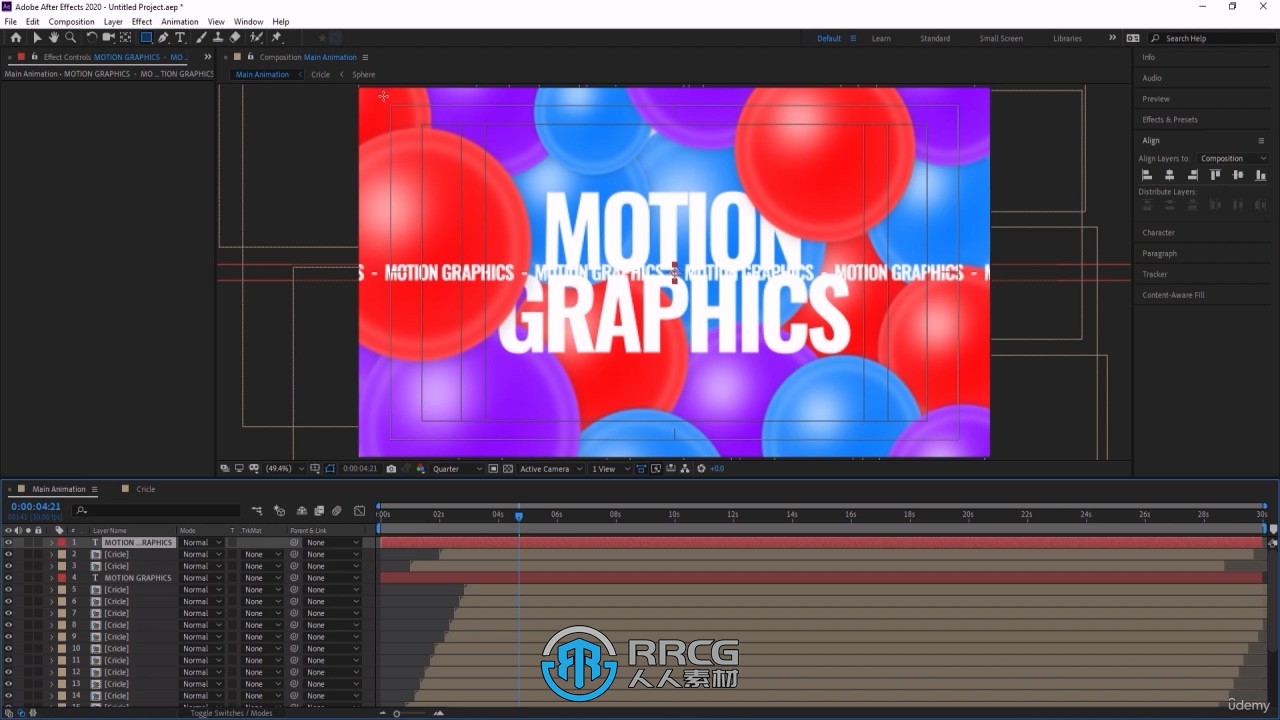Open layer 1 blending Mode Normal dropdown
Image resolution: width=1280 pixels, height=720 pixels.
click(202, 542)
